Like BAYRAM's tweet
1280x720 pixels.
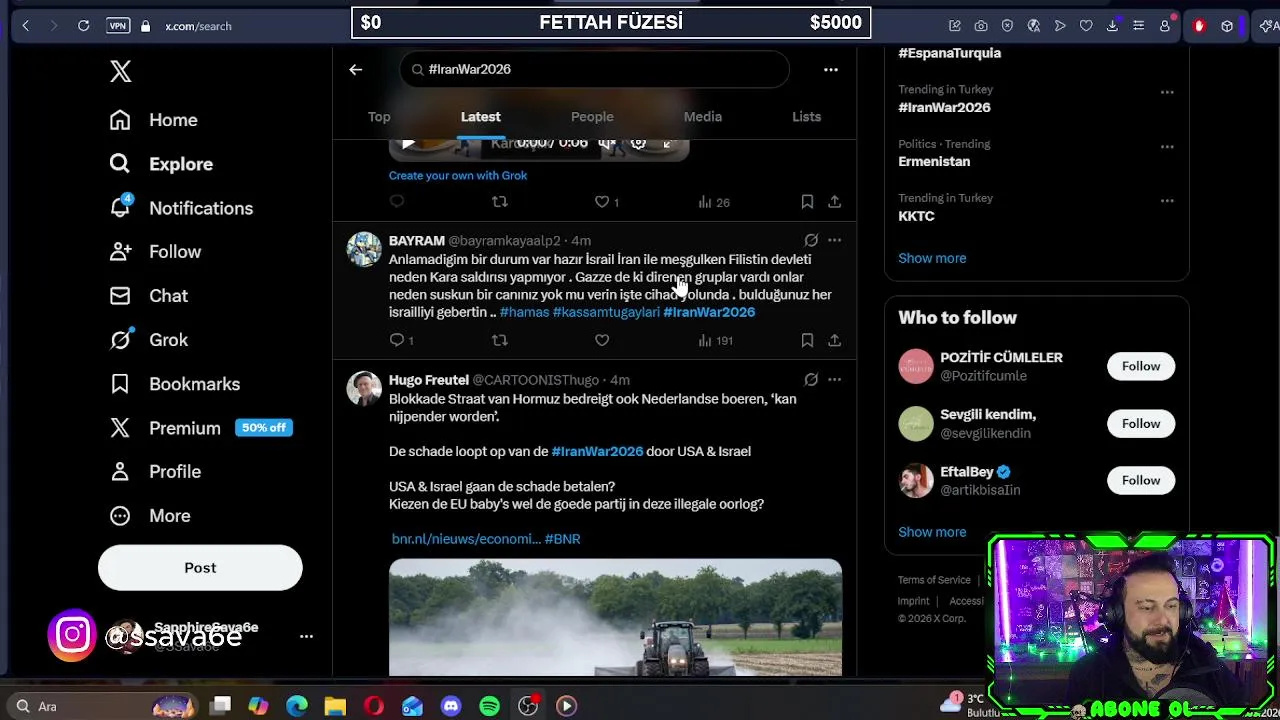[x=602, y=340]
